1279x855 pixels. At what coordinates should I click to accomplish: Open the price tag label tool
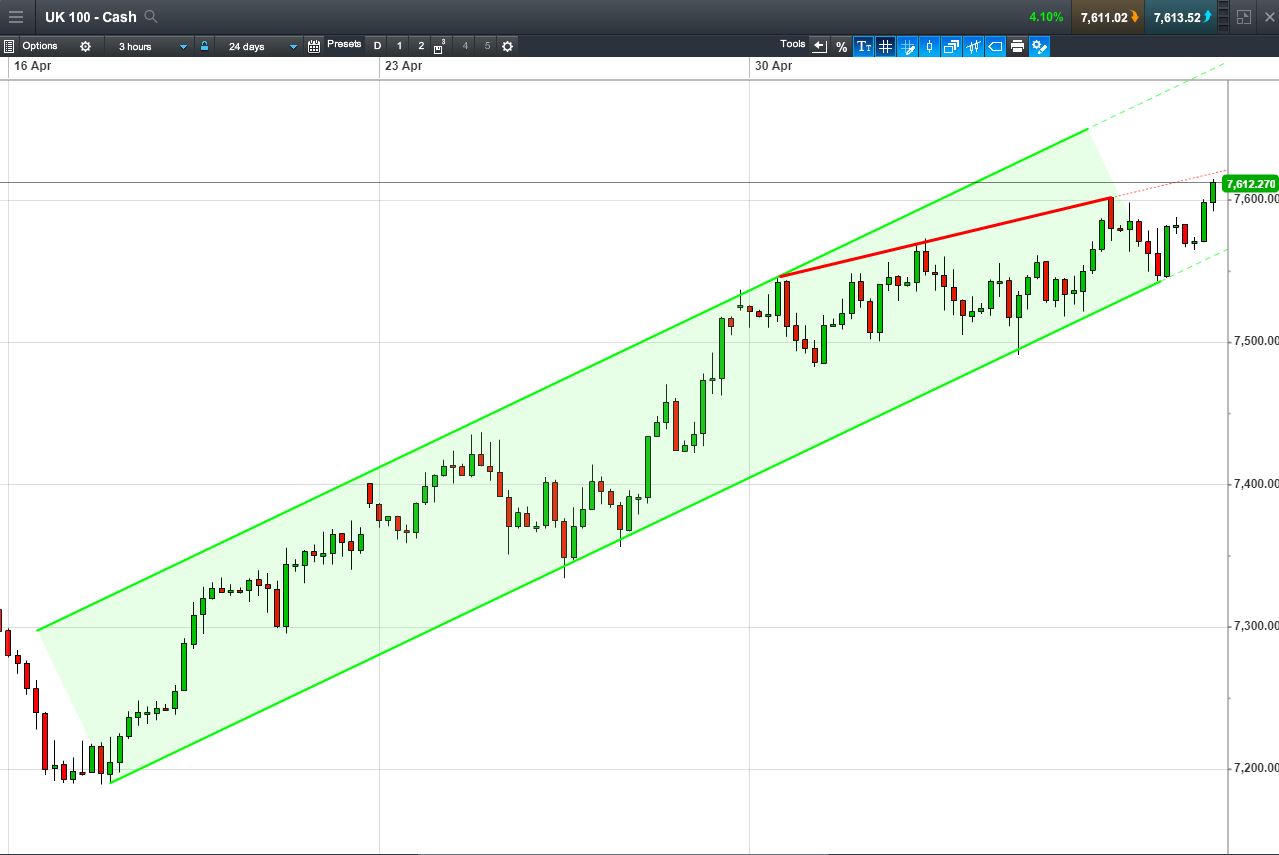coord(995,46)
